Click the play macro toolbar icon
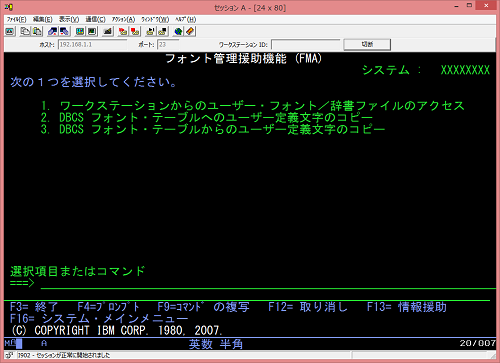The height and width of the screenshot is (363, 500). pyautogui.click(x=151, y=31)
